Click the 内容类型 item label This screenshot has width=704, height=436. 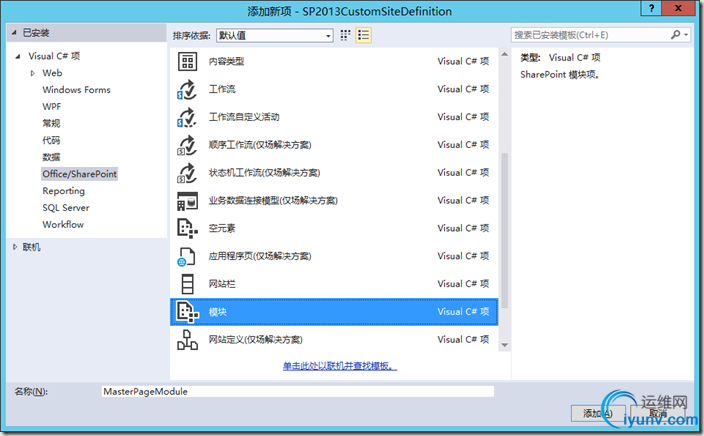point(226,62)
